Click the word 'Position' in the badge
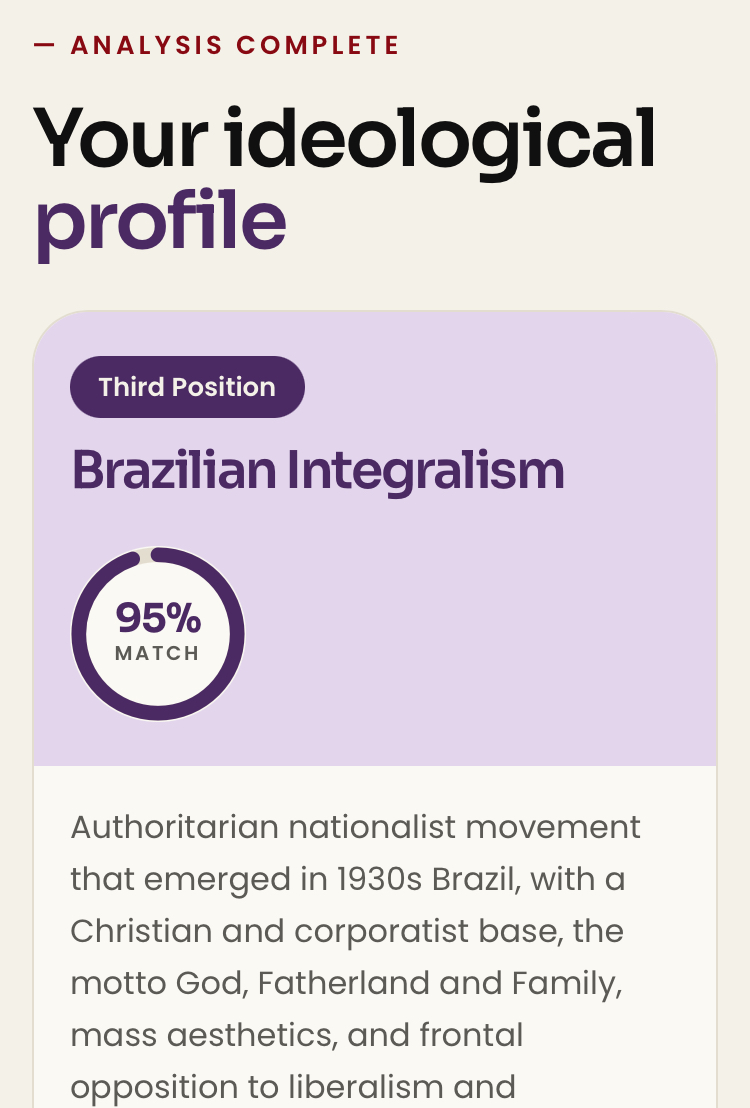 point(223,387)
